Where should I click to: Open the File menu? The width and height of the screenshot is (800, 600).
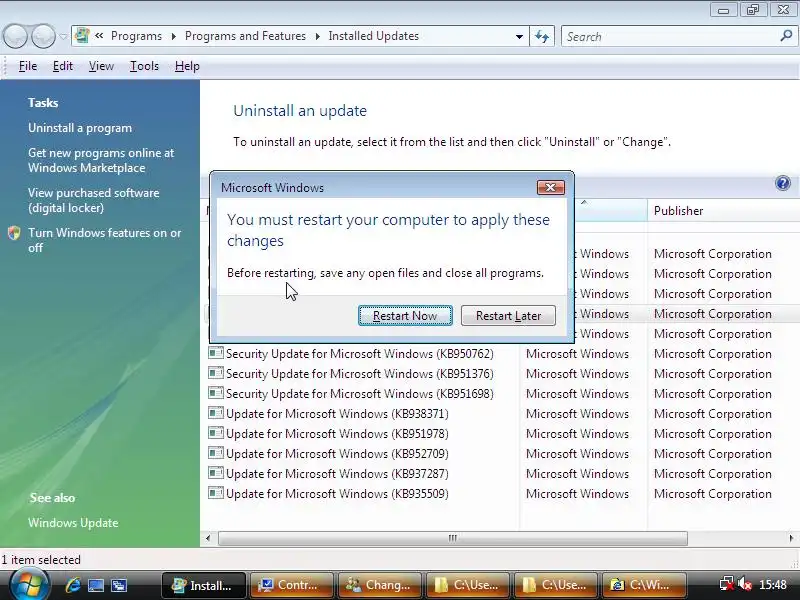[x=28, y=66]
